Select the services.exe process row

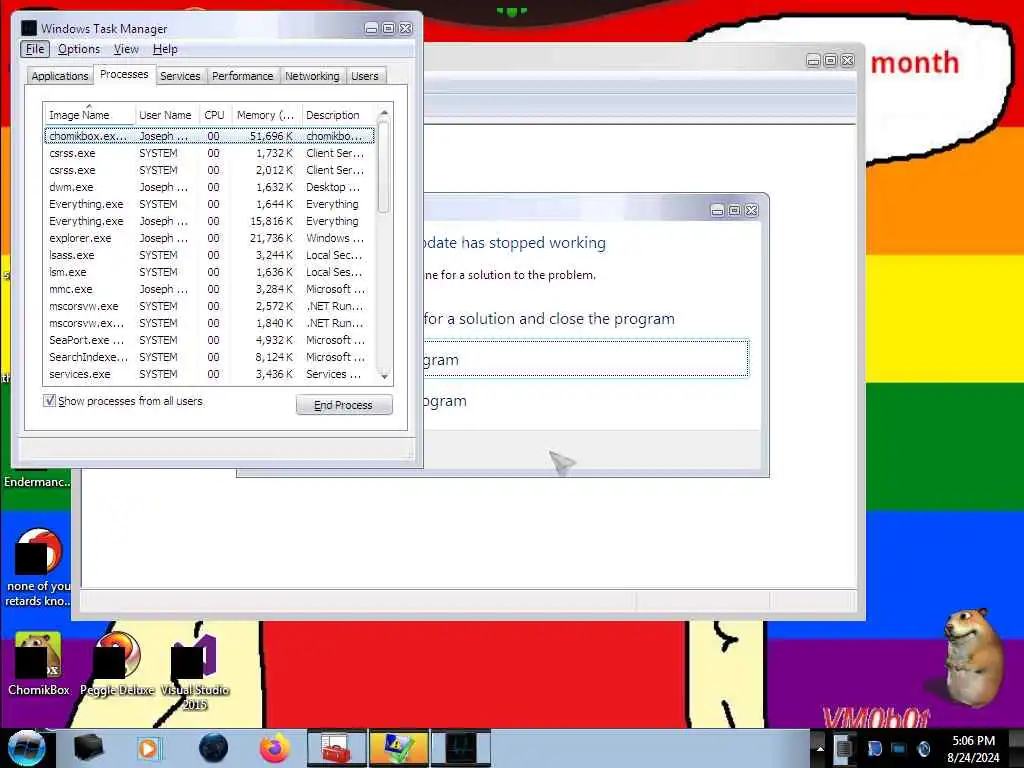[209, 374]
